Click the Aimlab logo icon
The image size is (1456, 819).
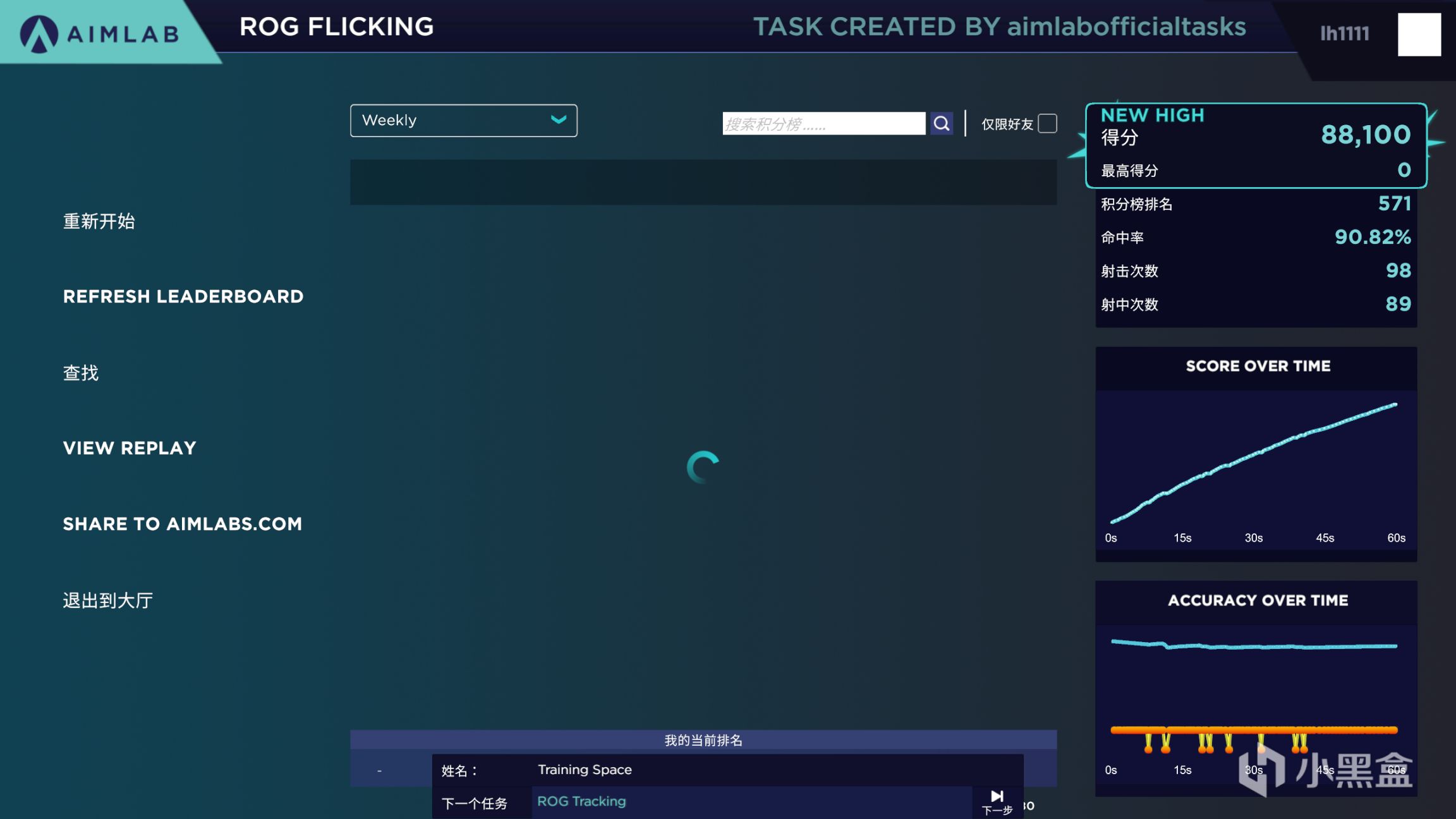pos(39,33)
